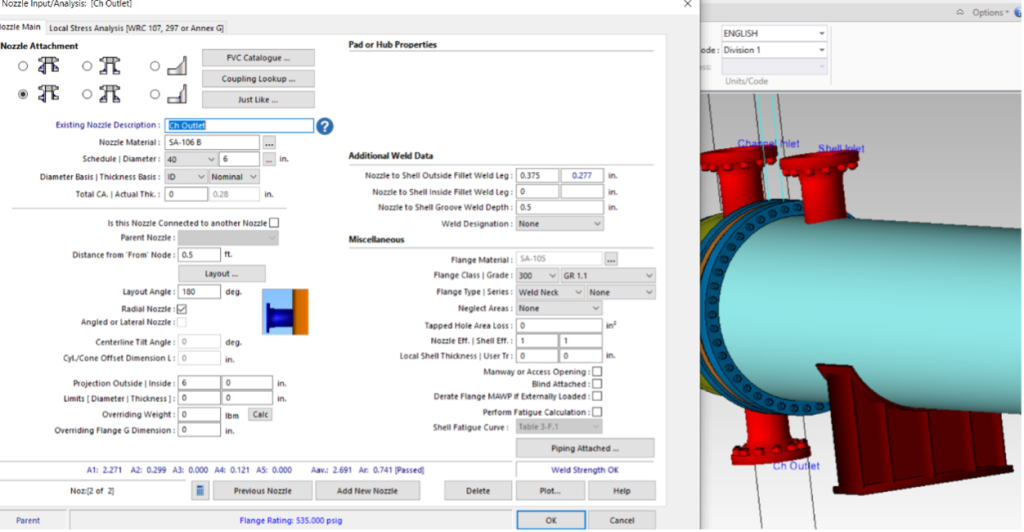
Task: Select second nozzle attachment type in top row
Action: click(87, 66)
